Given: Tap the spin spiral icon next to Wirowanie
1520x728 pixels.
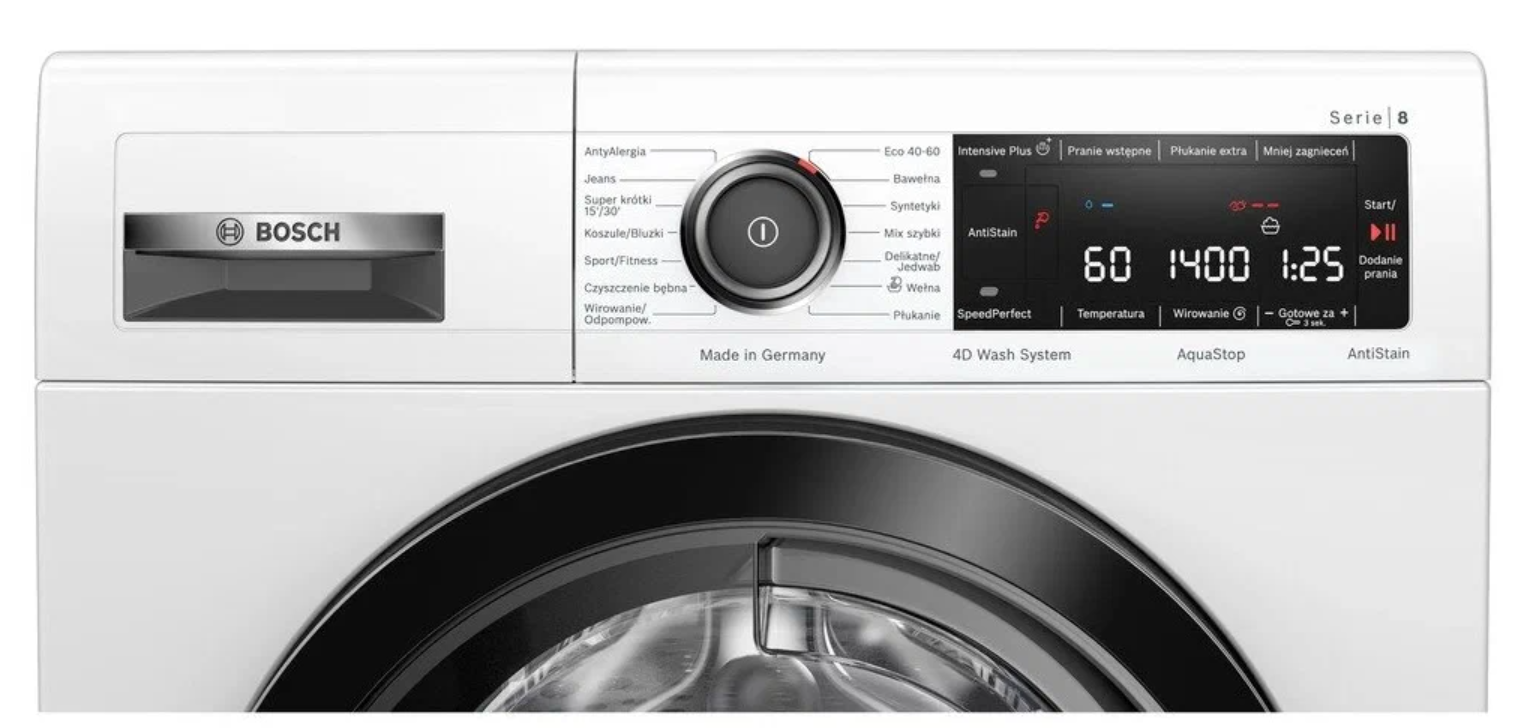Looking at the screenshot, I should tap(1239, 314).
